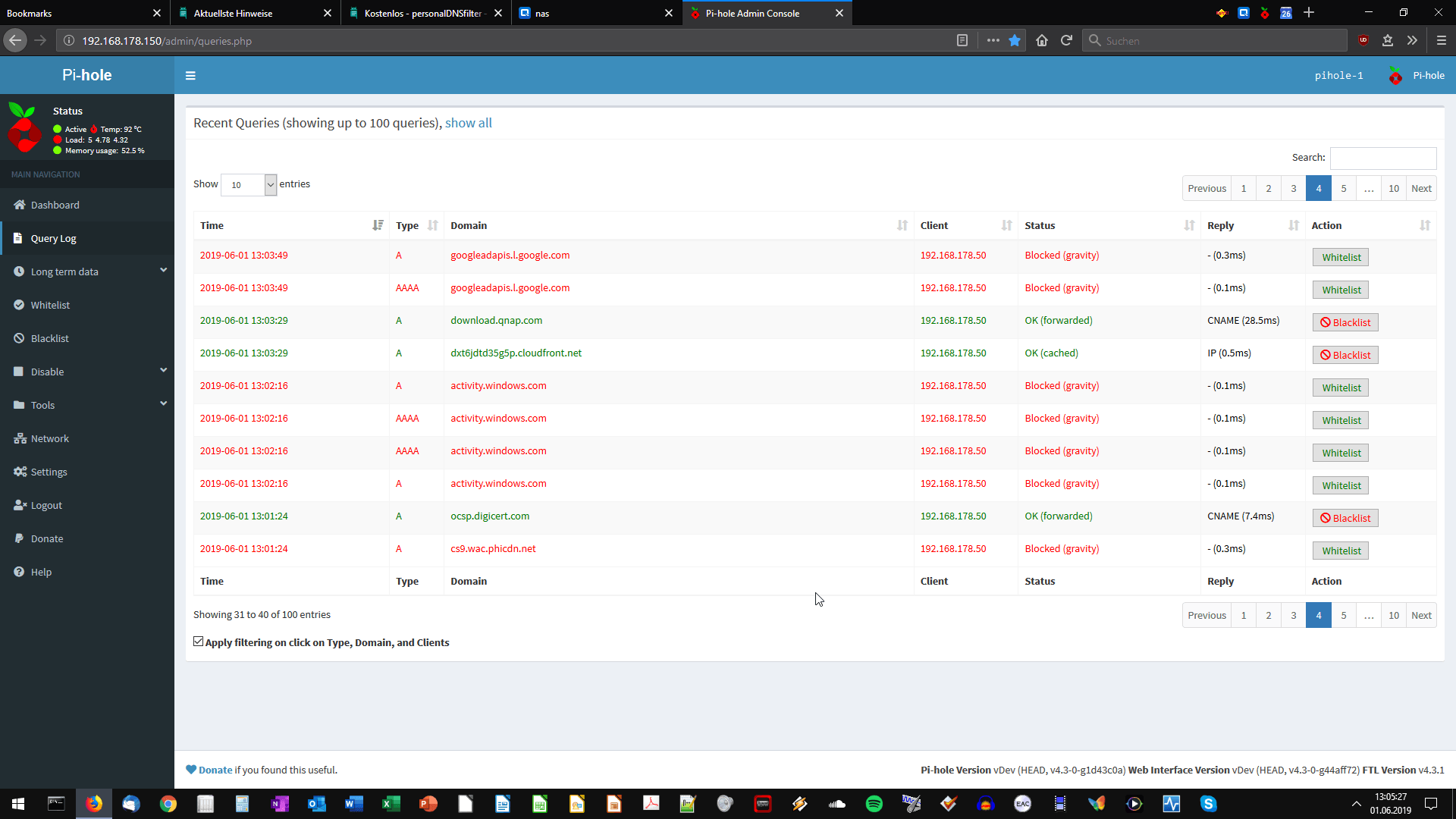Open the Windows Start menu
1456x819 pixels.
pos(18,804)
